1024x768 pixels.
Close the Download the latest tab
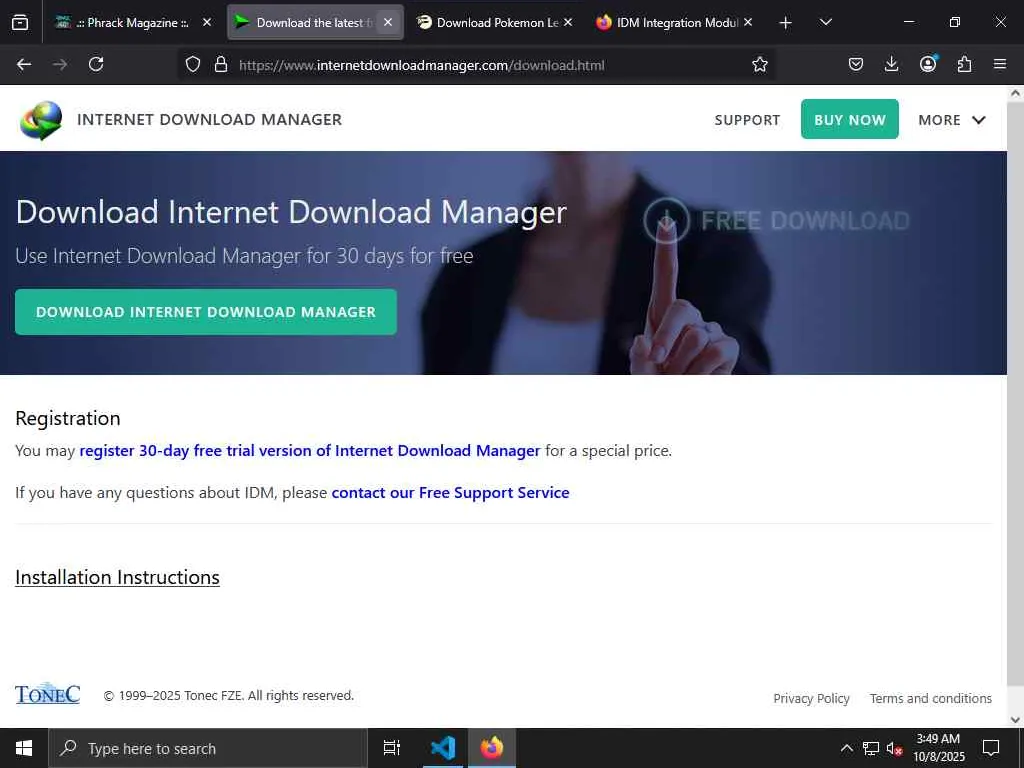pyautogui.click(x=388, y=23)
